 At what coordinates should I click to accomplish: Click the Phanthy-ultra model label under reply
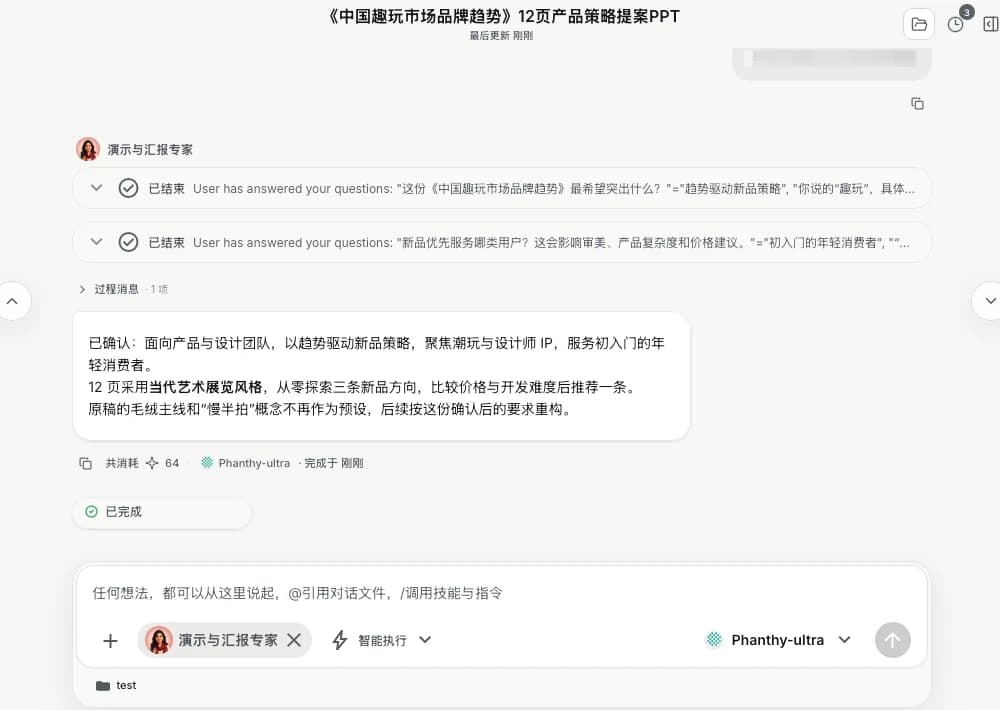point(254,463)
